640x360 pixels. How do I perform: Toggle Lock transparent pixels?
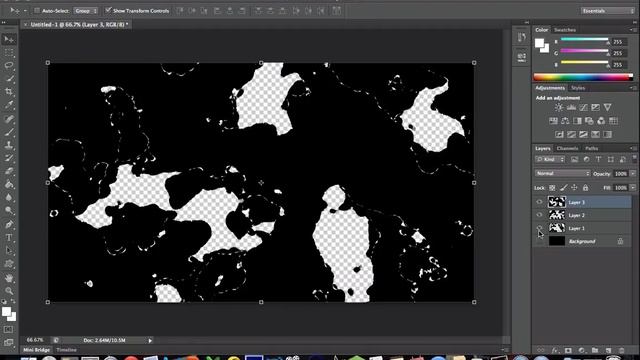pos(552,188)
